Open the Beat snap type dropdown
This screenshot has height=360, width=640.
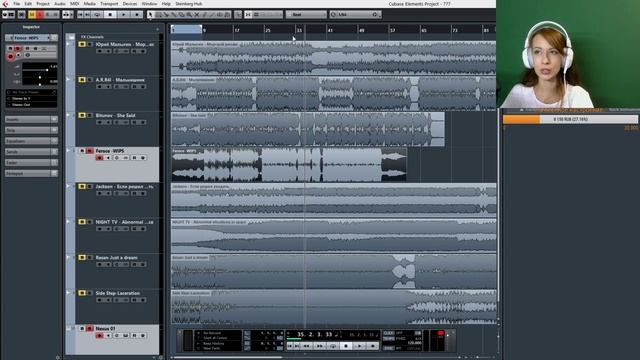306,15
